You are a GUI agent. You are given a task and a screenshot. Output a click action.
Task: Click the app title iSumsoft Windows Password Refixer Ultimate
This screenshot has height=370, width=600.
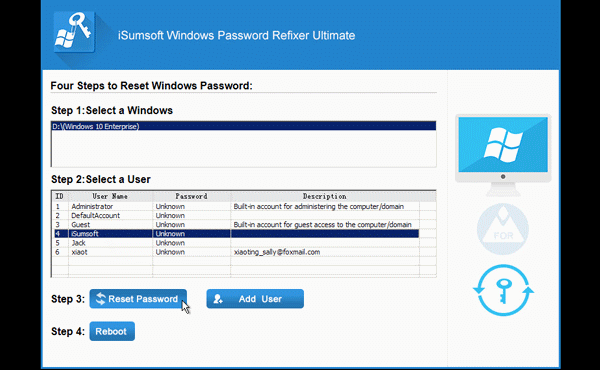tap(236, 36)
